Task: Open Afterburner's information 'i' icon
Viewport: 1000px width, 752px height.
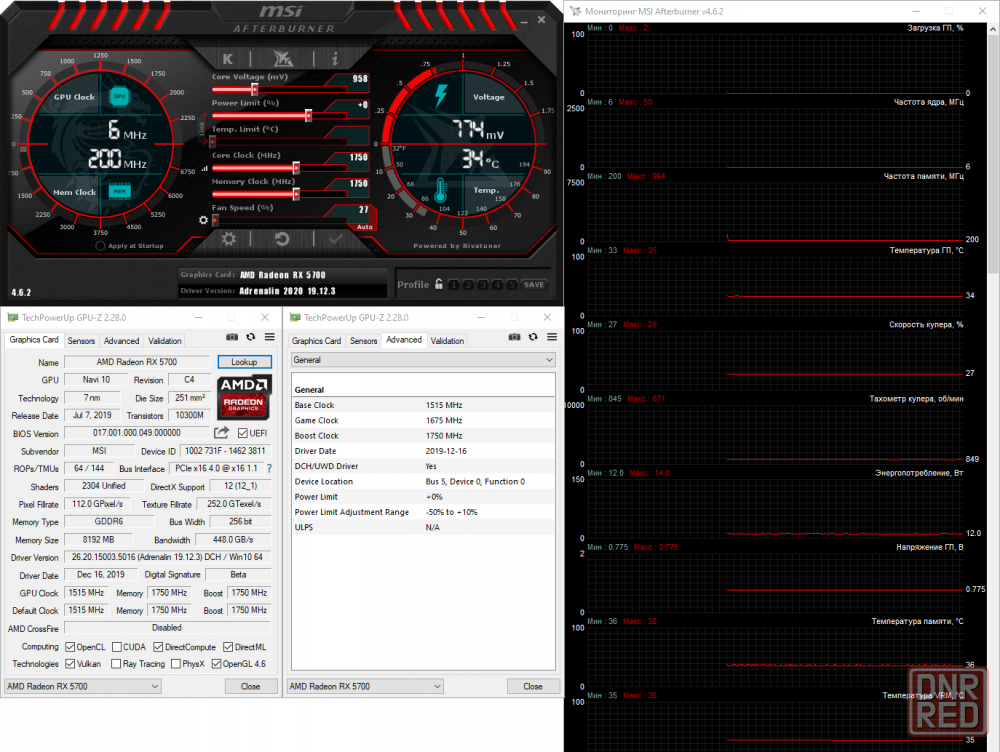Action: [x=335, y=59]
